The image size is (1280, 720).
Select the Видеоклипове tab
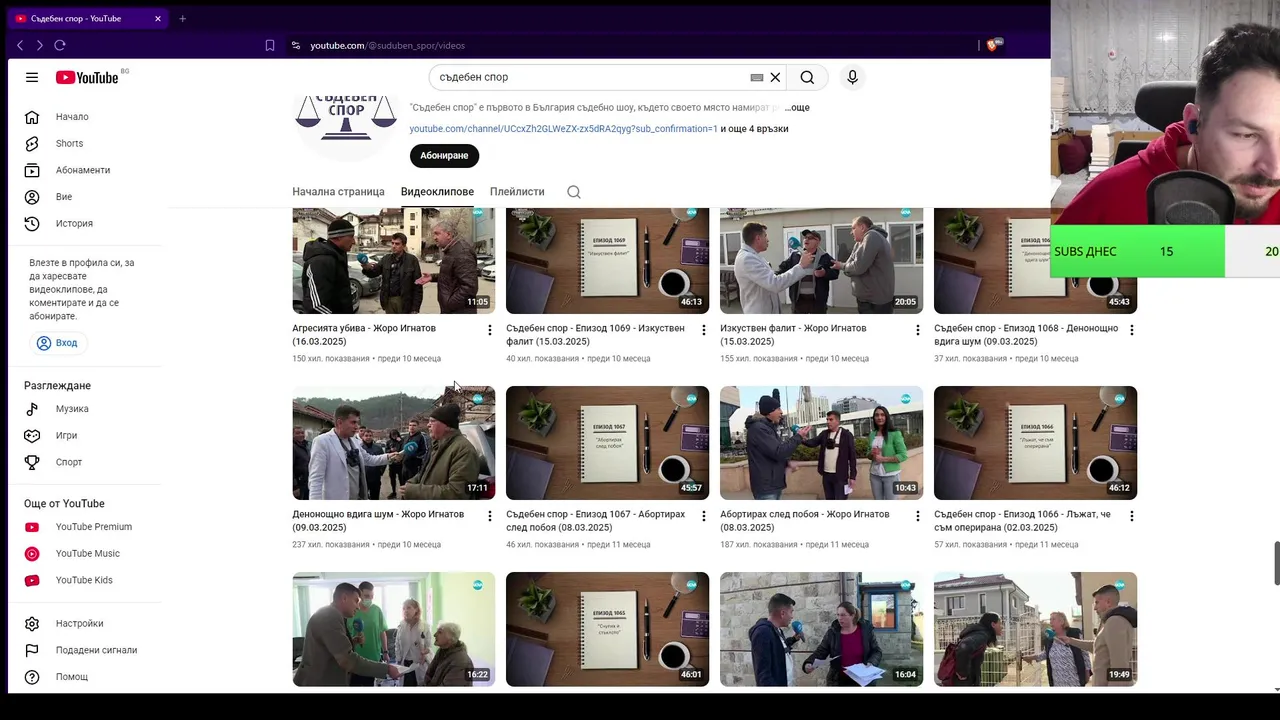point(437,191)
